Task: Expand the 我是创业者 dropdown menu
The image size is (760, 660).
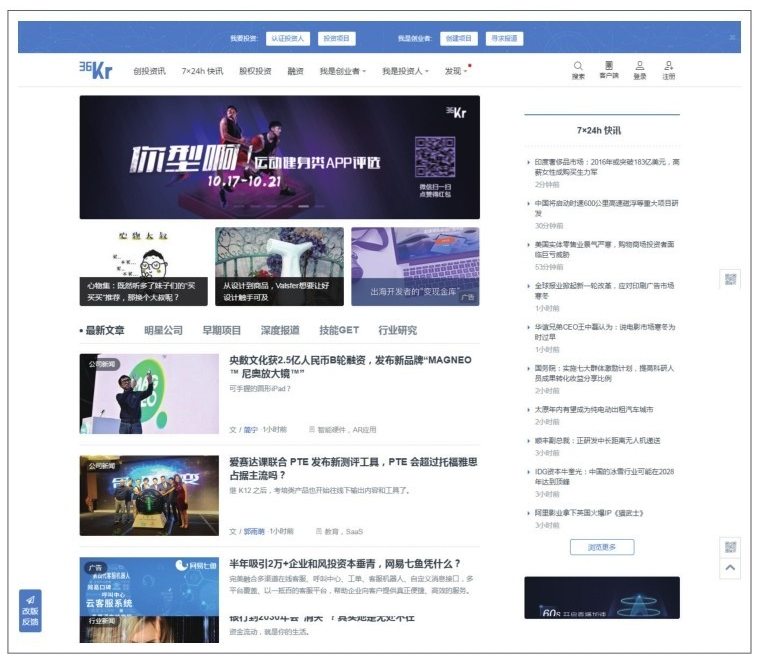Action: click(x=342, y=72)
